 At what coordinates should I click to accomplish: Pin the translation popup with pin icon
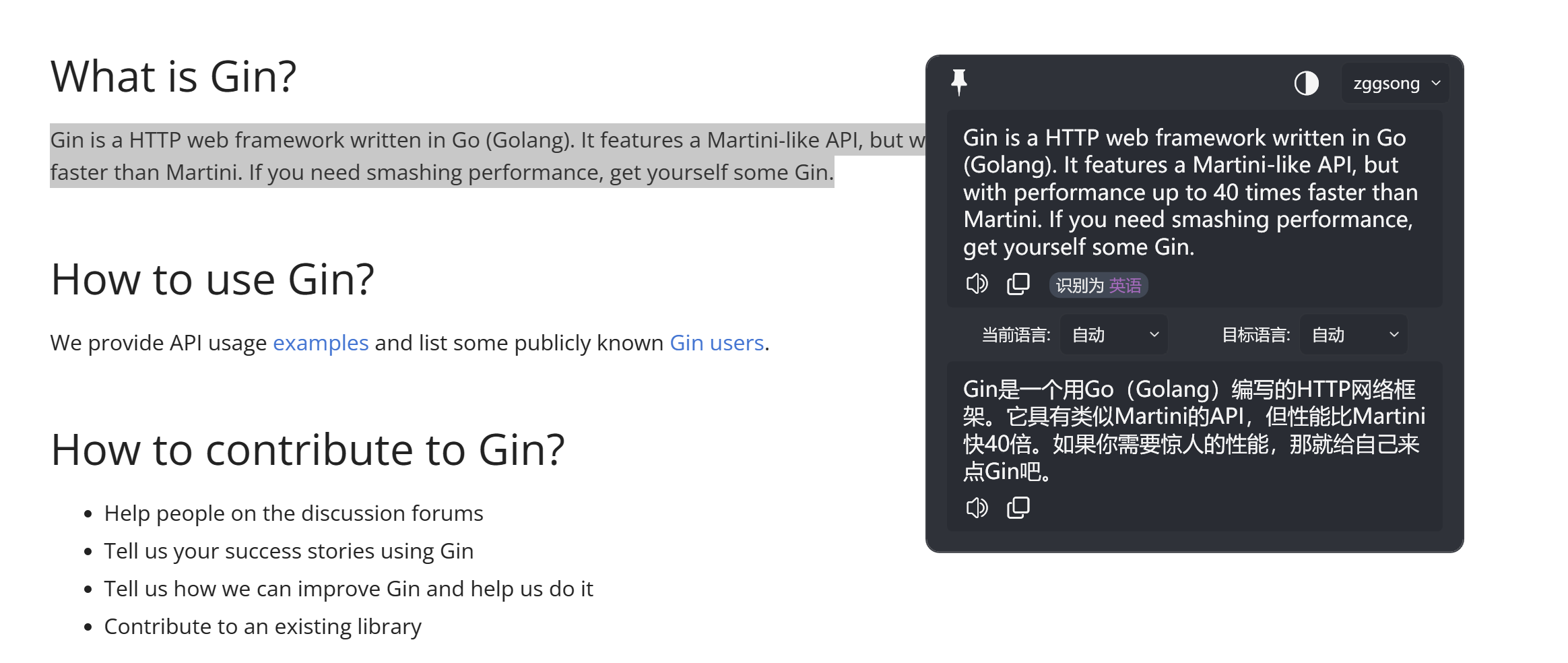pos(958,83)
